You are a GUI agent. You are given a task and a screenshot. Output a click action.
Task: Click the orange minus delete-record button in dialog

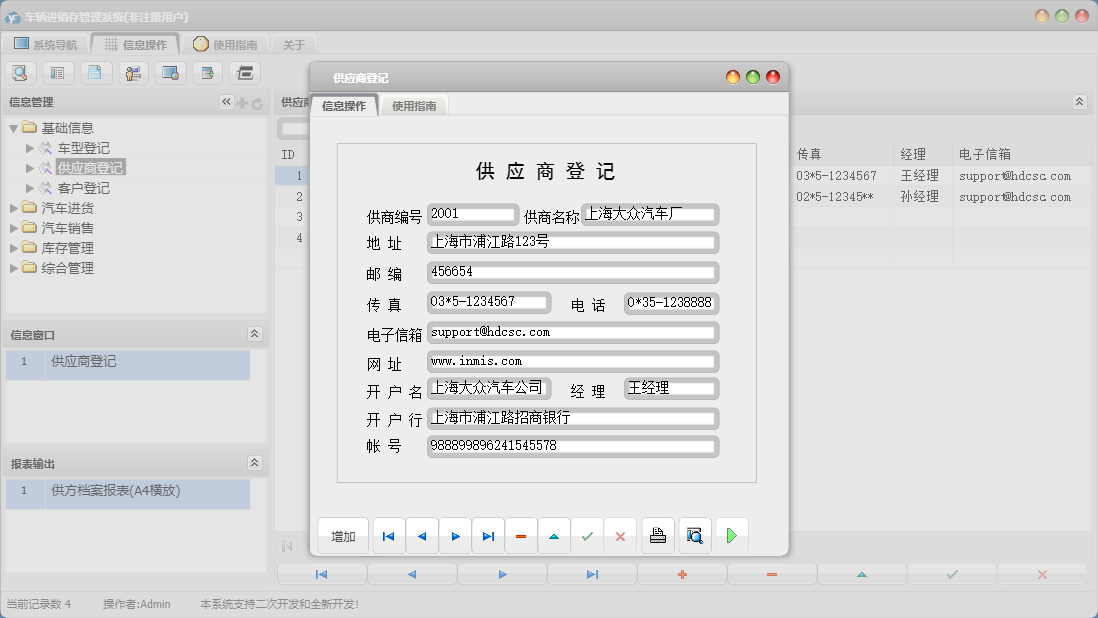point(521,536)
